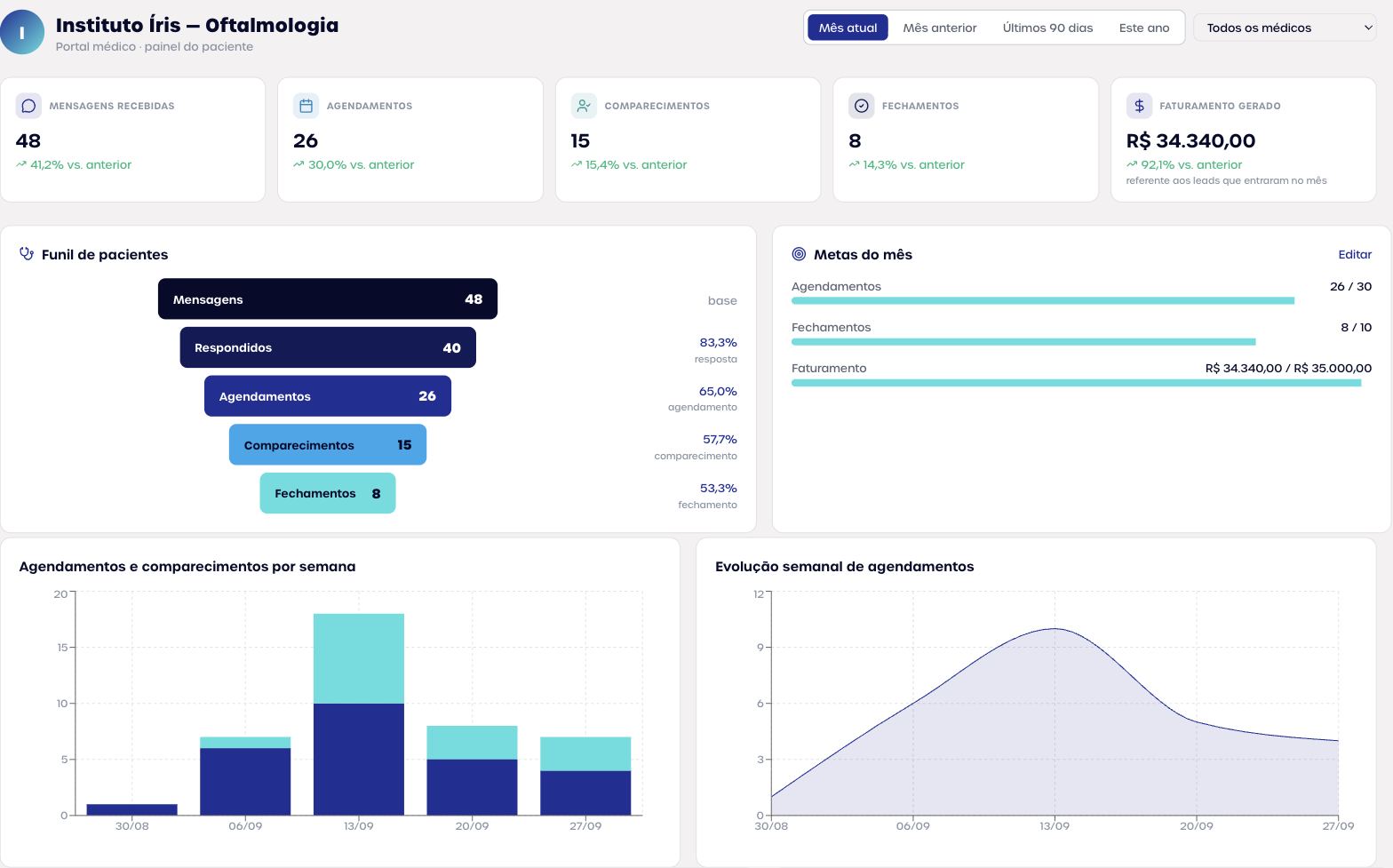The image size is (1393, 868).
Task: Click the trend arrow beside 41,2% vs. anterior
Action: pyautogui.click(x=21, y=164)
